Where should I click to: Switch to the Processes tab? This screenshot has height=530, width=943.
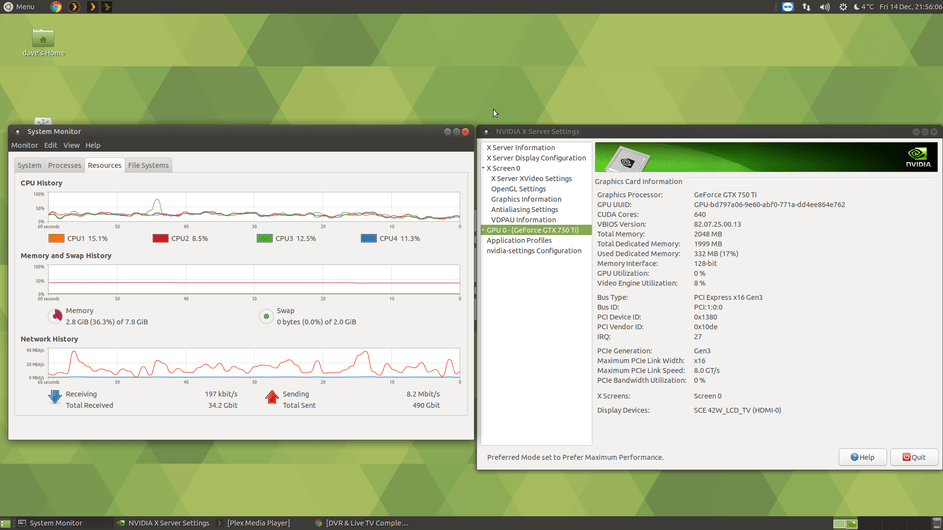[x=64, y=165]
